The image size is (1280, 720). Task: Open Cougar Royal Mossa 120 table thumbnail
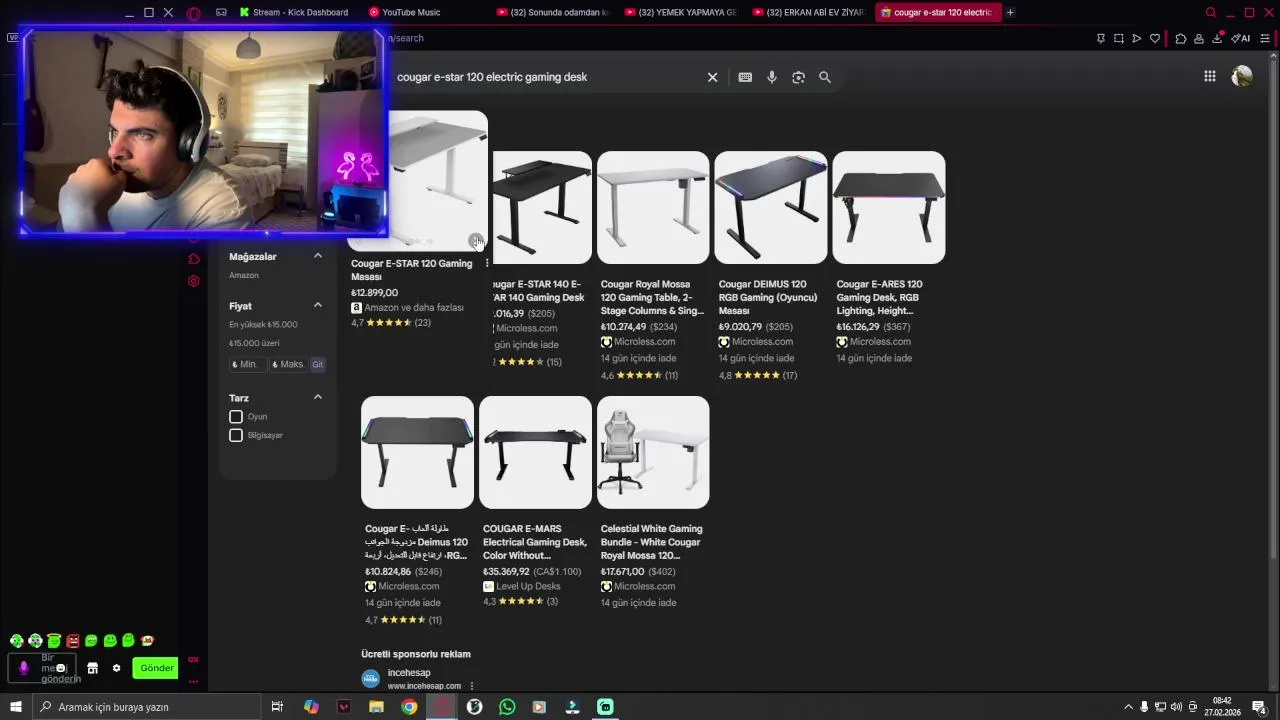tap(653, 207)
